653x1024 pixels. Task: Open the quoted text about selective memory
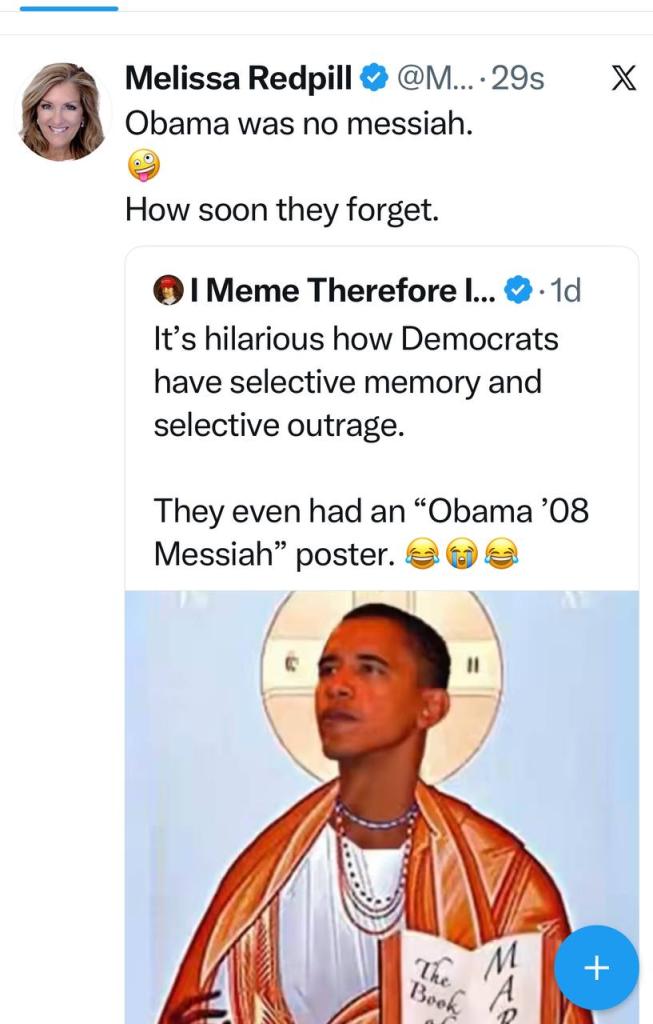click(355, 382)
